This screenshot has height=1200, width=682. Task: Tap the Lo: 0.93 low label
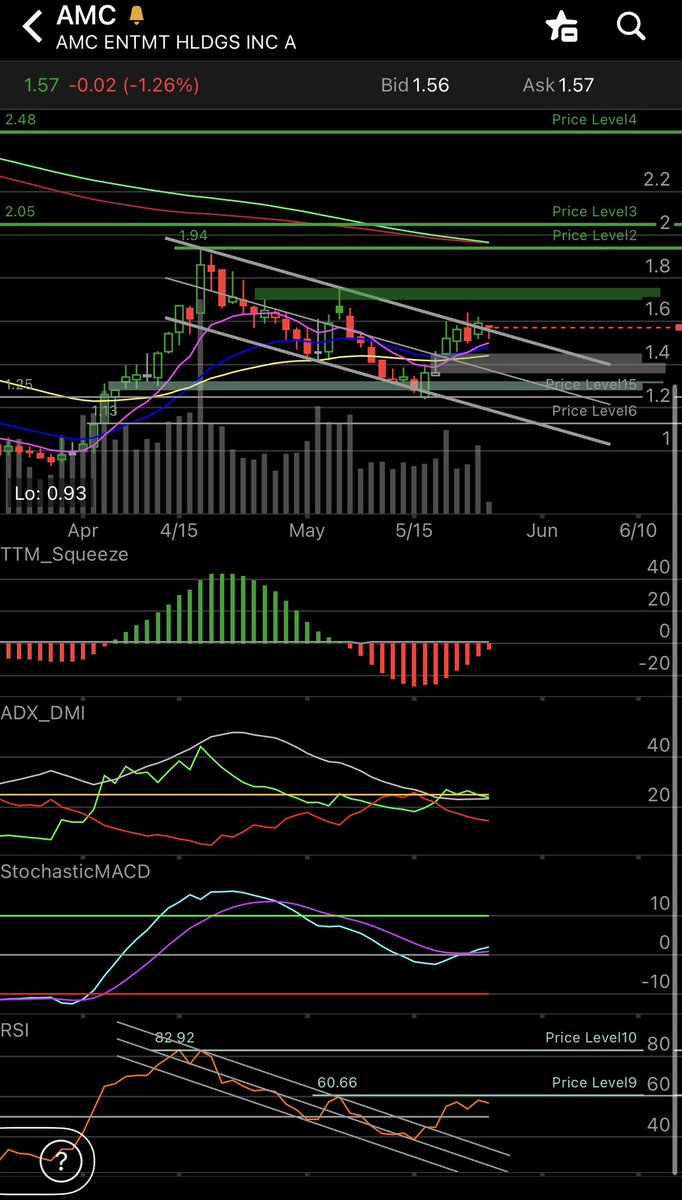click(x=50, y=493)
